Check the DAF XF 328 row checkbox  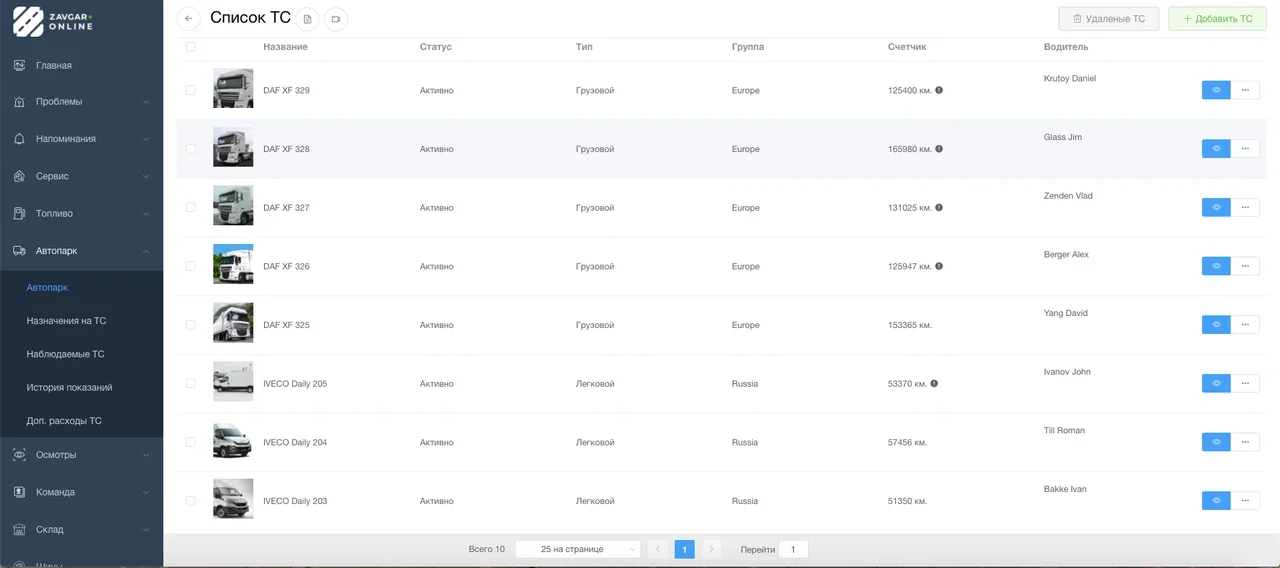tap(191, 149)
